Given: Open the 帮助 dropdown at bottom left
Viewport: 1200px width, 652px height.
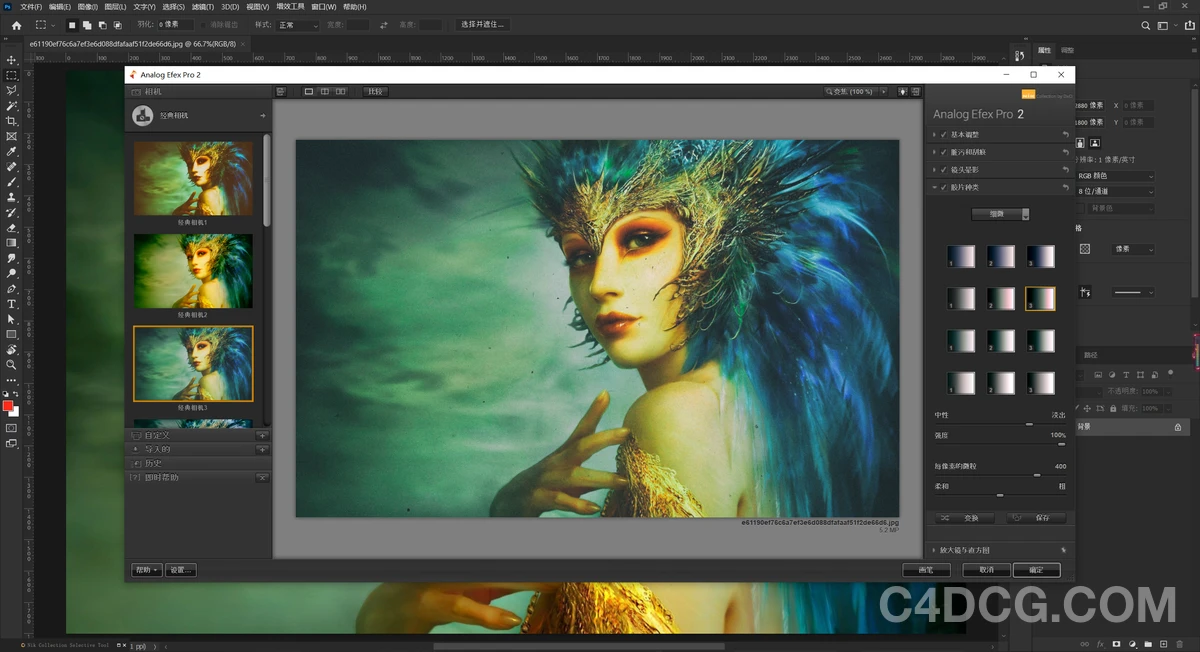Looking at the screenshot, I should (145, 569).
